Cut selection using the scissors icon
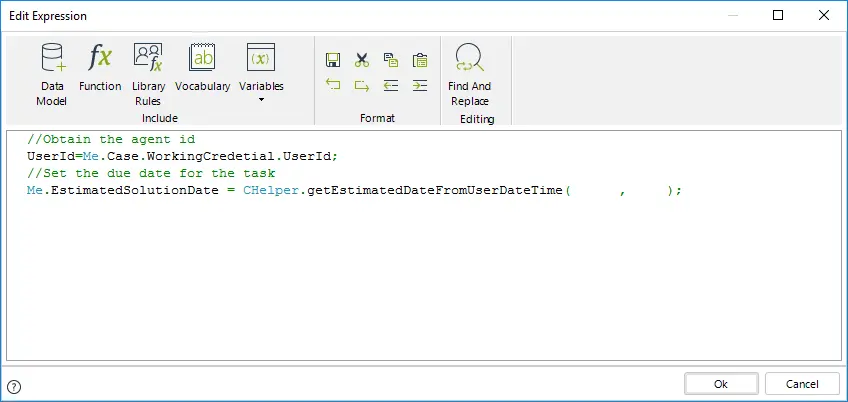Screen dimensions: 848x402 click(x=362, y=60)
